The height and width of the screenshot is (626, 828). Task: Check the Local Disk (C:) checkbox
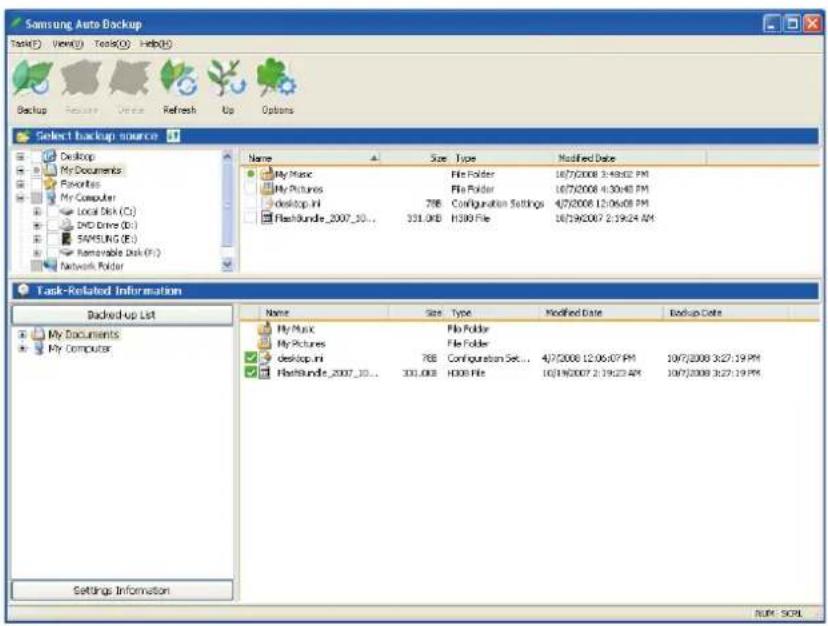tap(52, 211)
